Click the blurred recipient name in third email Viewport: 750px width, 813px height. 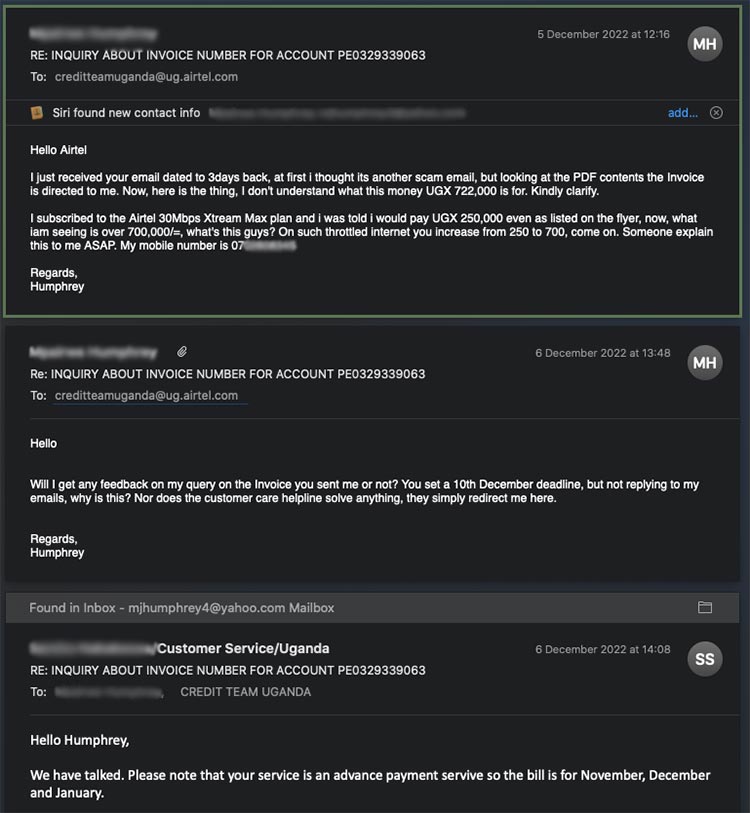[x=109, y=692]
